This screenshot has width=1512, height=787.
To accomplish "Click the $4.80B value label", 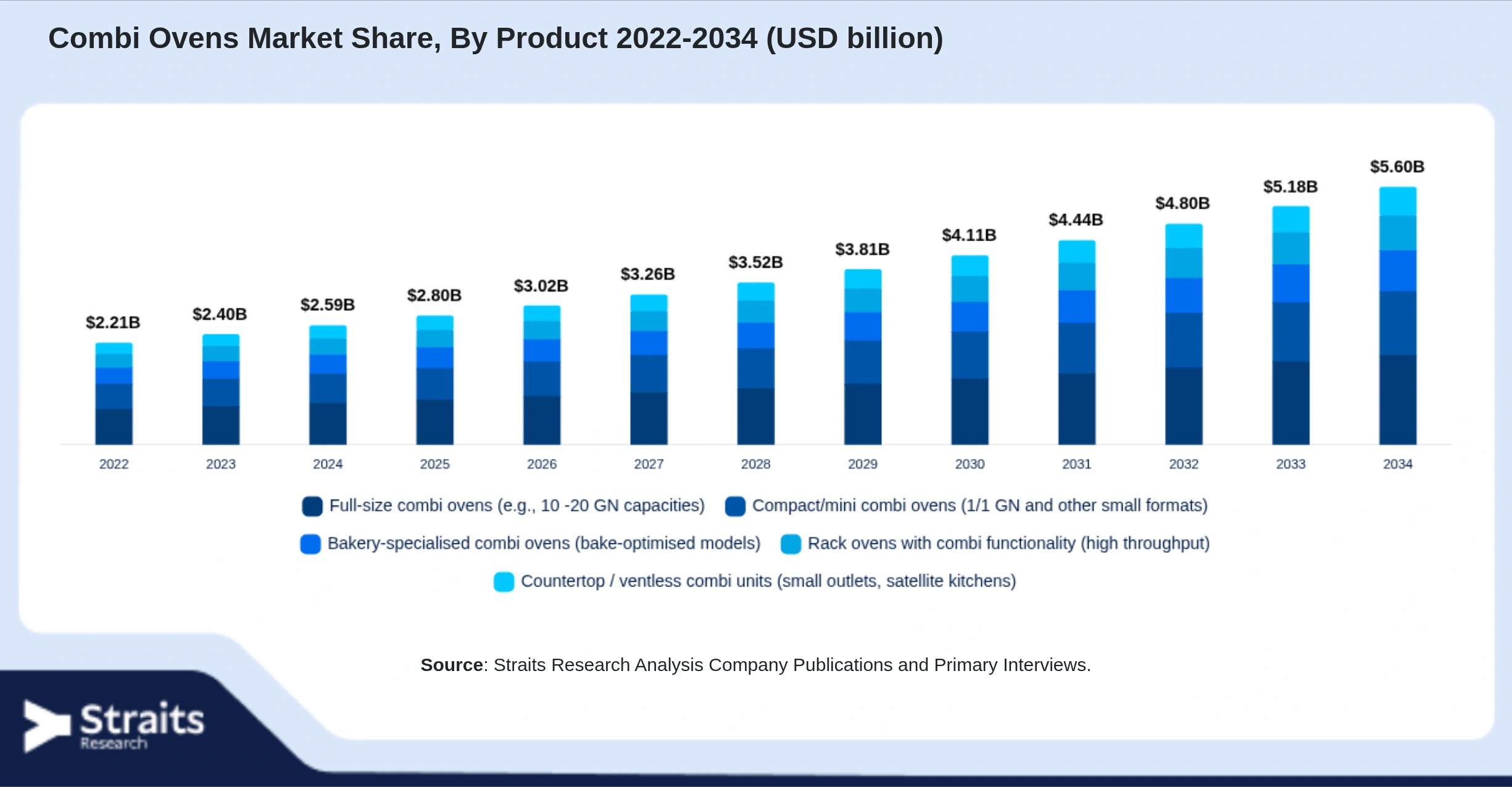I will coord(1183,203).
